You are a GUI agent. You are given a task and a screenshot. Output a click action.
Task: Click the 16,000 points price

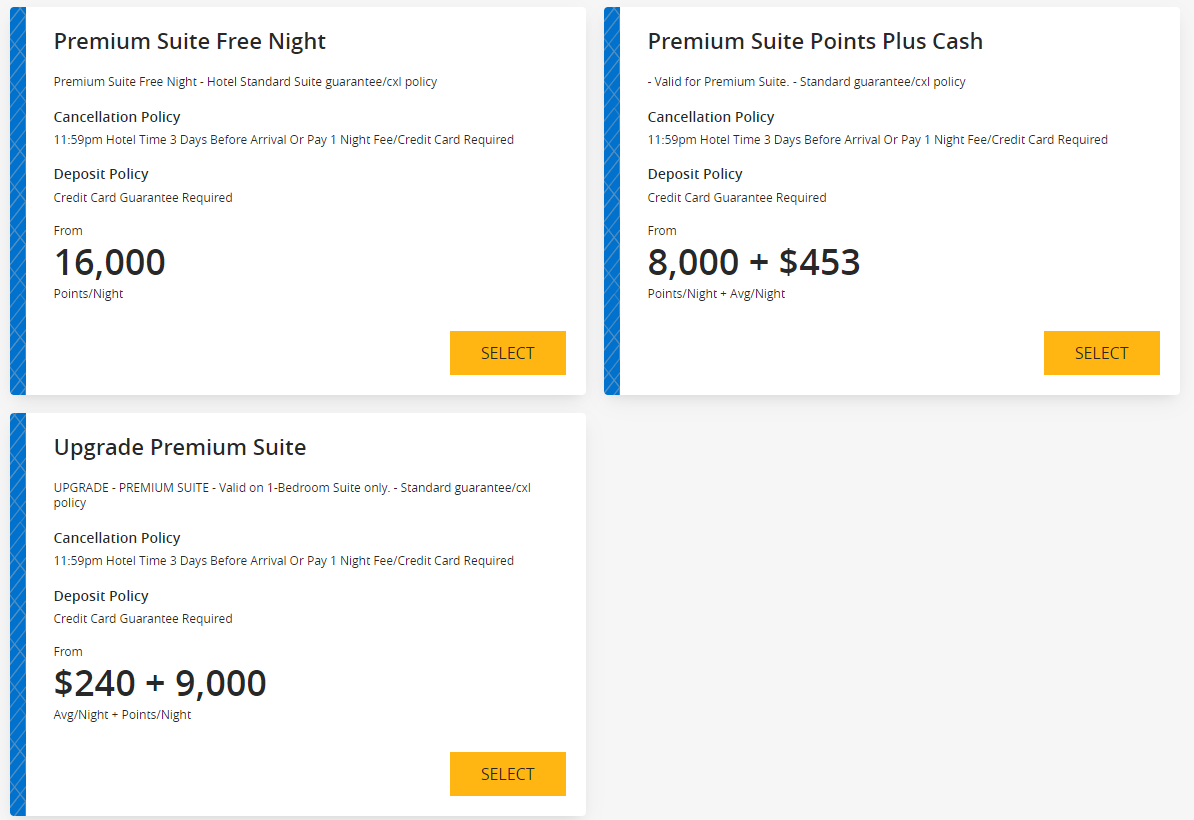coord(109,262)
